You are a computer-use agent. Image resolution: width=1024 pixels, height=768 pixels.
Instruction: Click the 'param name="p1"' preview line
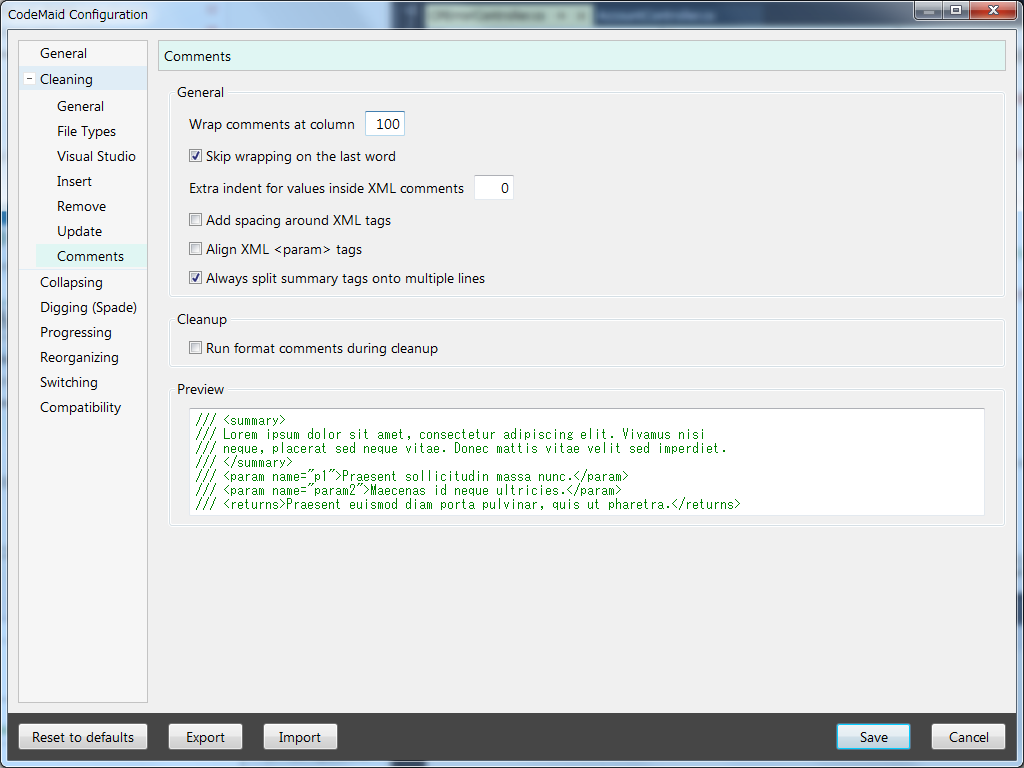point(411,476)
